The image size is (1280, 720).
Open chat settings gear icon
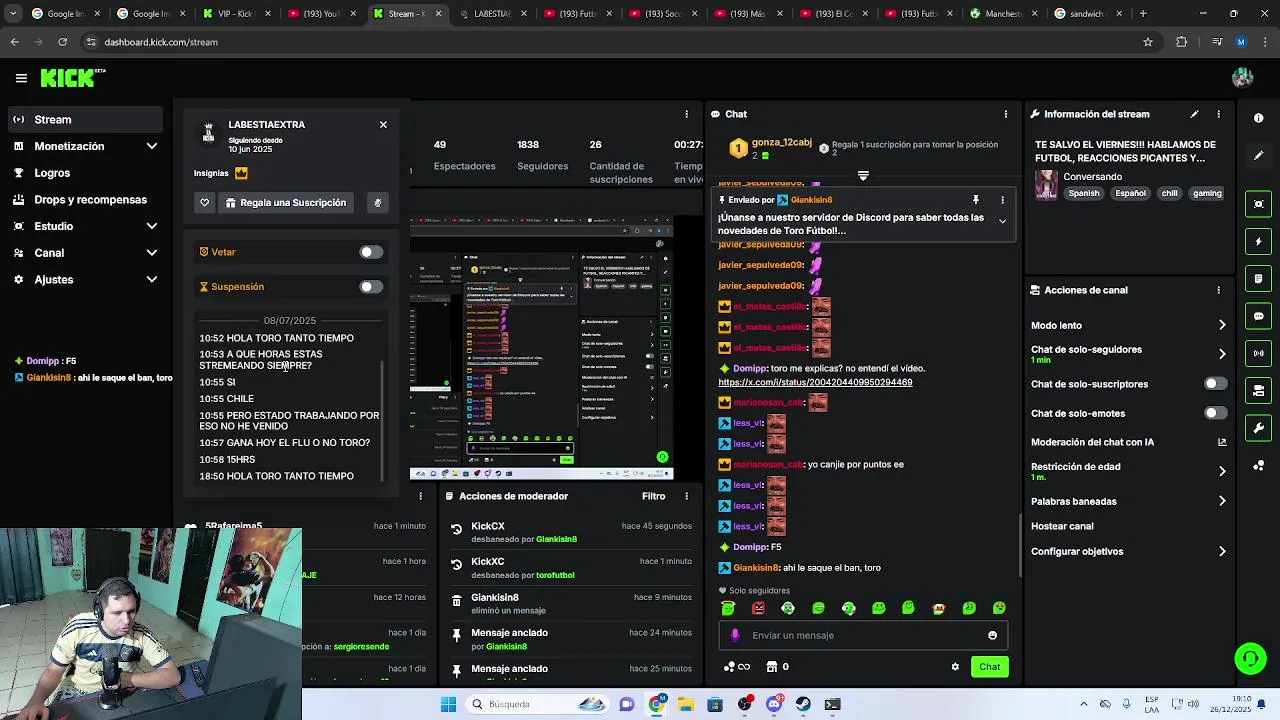(x=955, y=667)
